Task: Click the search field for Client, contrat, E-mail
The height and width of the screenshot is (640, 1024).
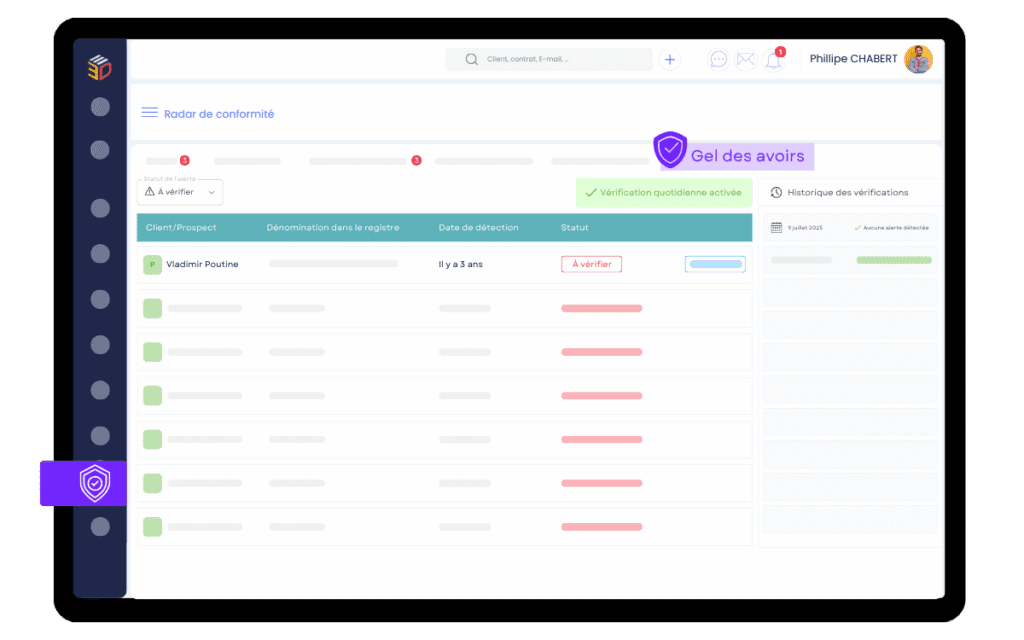Action: [x=560, y=60]
